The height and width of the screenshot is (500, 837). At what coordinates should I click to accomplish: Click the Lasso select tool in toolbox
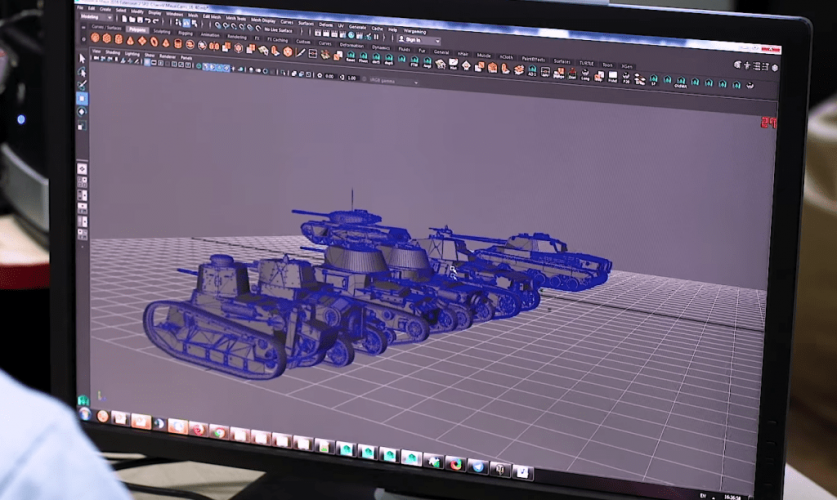(x=82, y=72)
